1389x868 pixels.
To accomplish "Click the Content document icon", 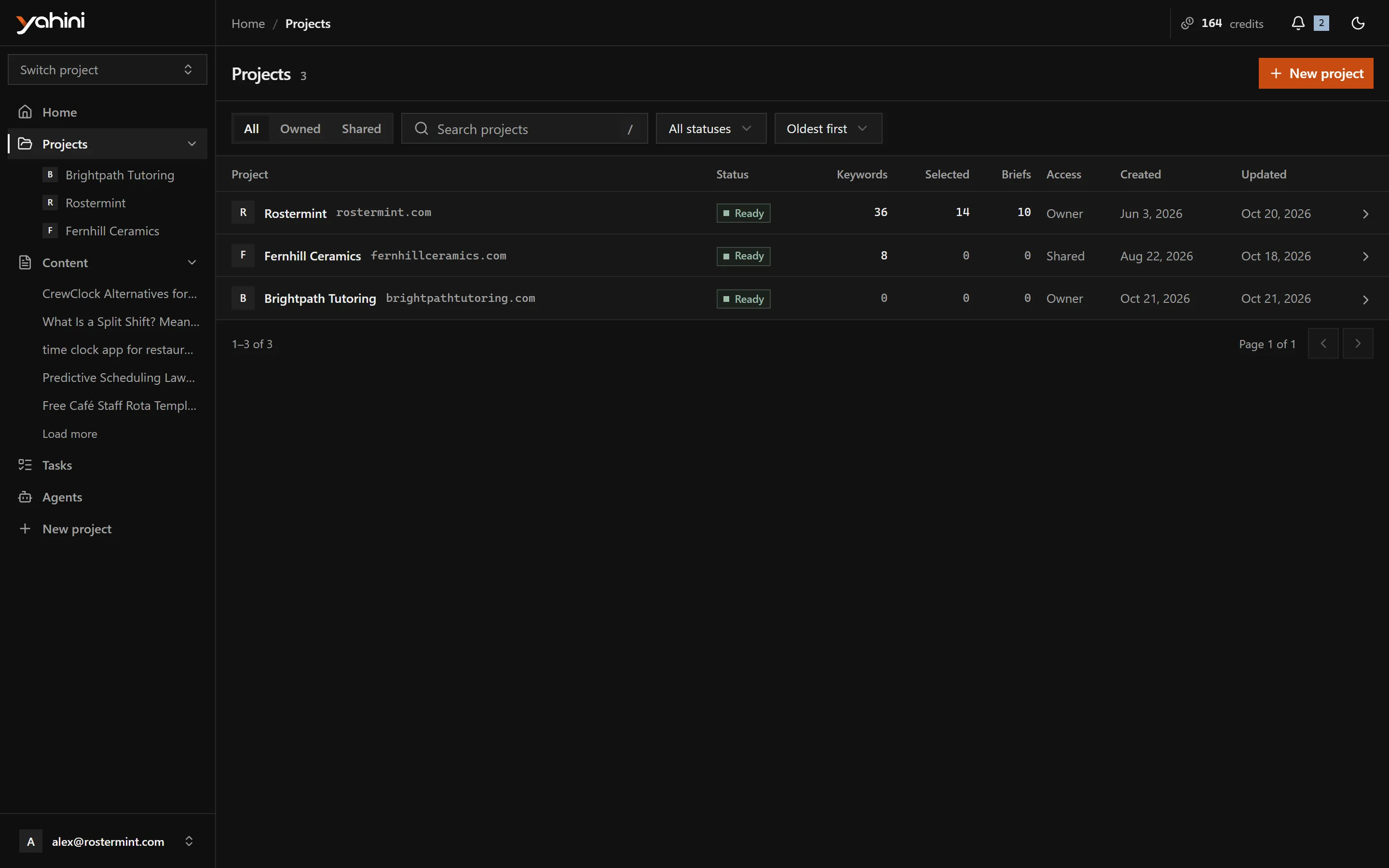I will click(25, 262).
